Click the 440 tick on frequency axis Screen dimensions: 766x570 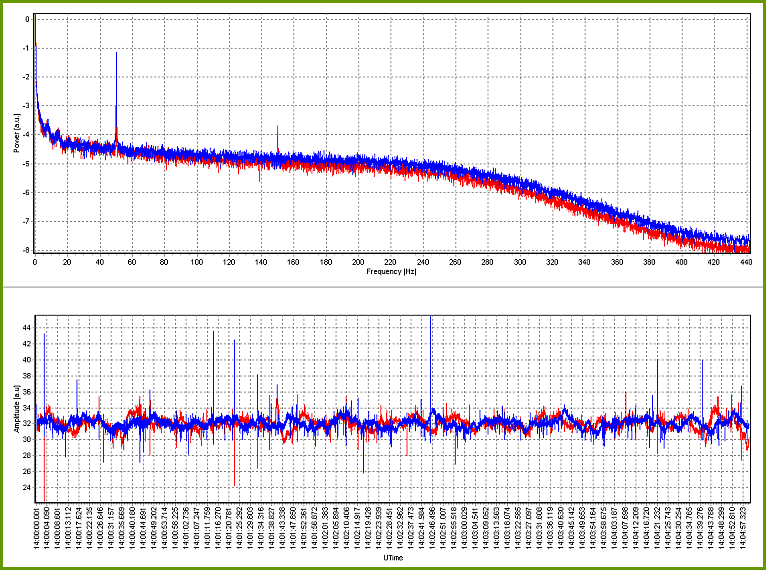tap(745, 262)
